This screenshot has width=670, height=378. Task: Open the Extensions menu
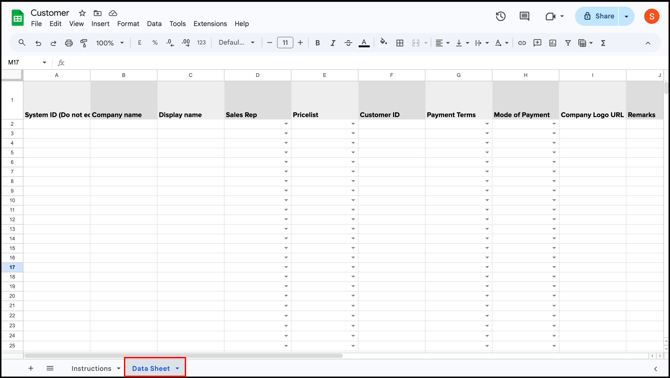210,23
